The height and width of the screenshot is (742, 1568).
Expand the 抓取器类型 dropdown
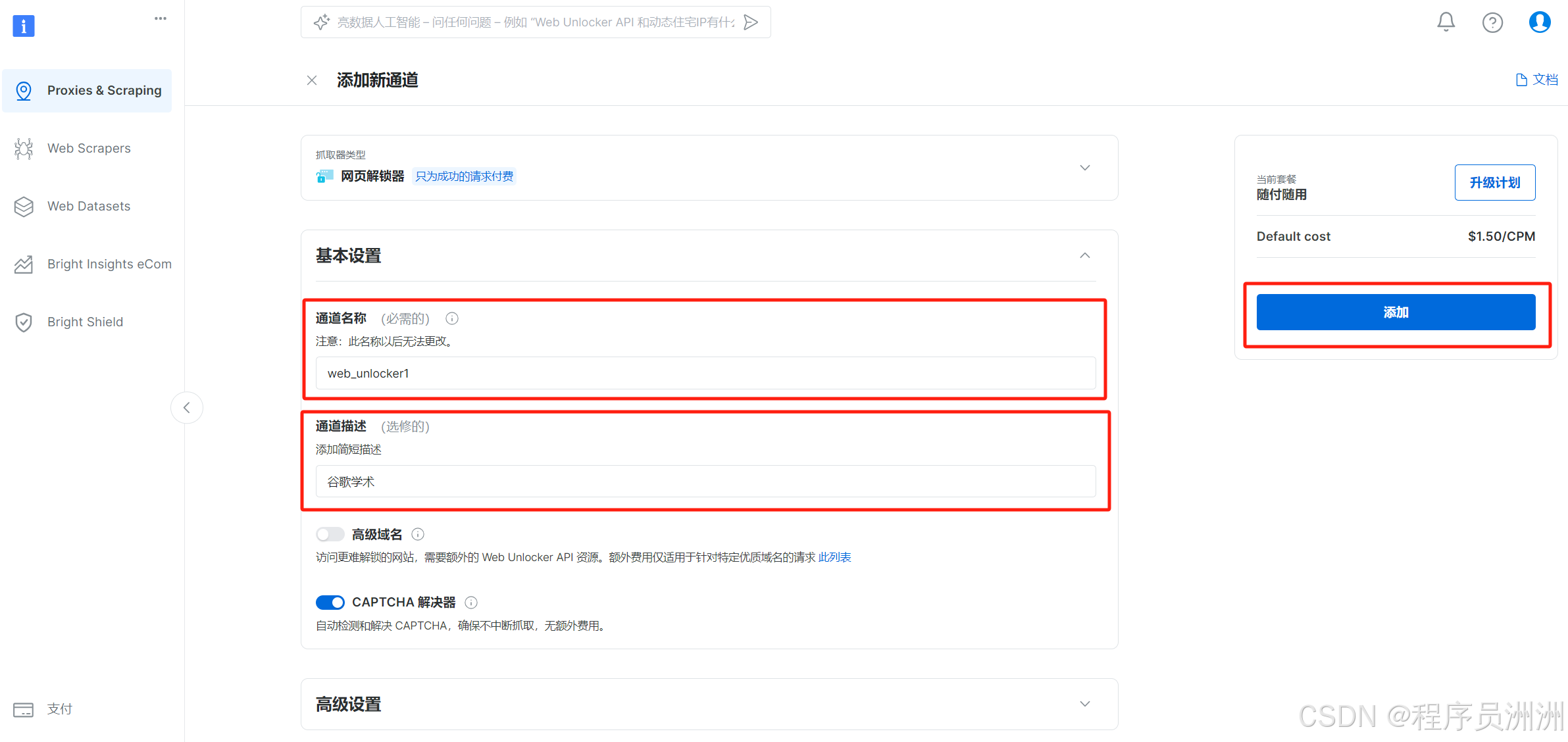click(1085, 168)
